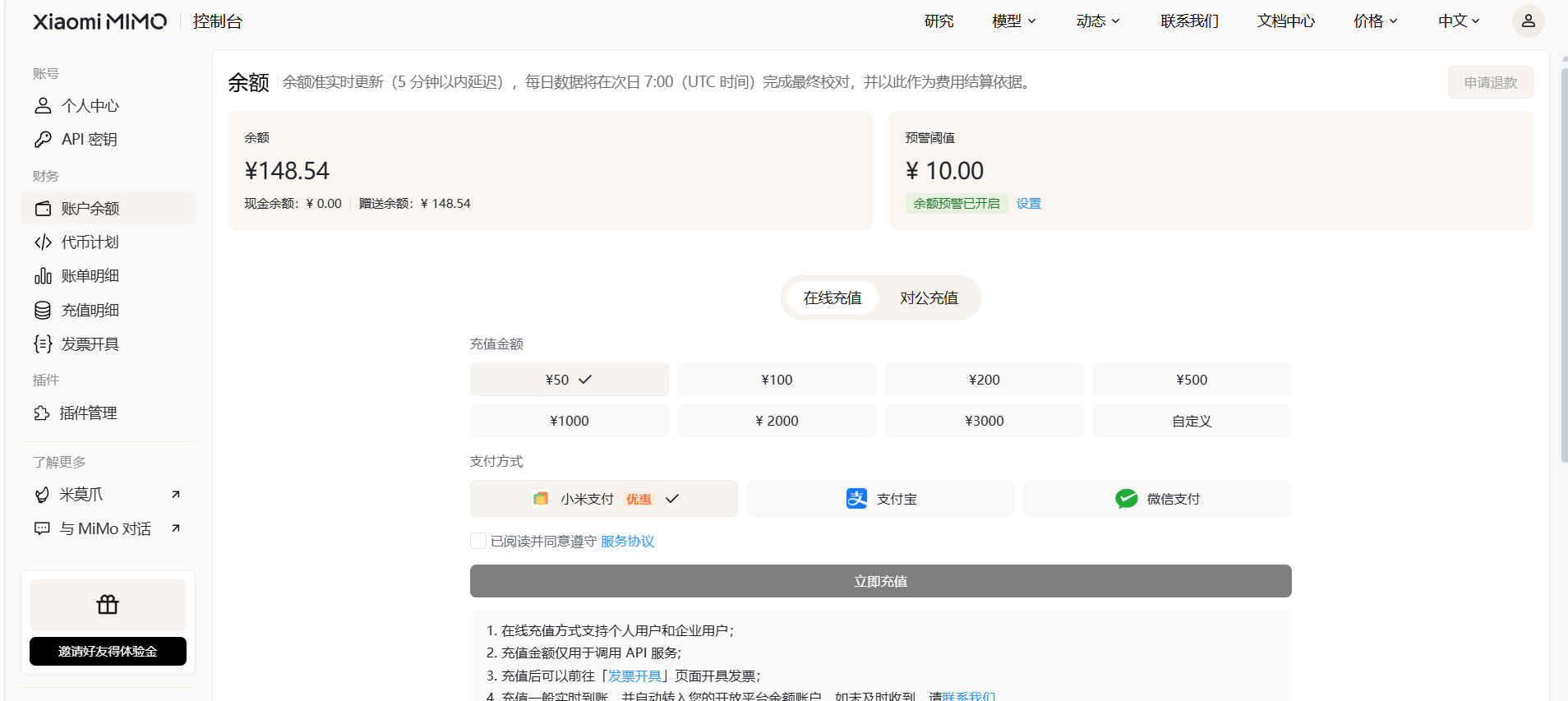Click the 支付宝 Alipay logo
1568x701 pixels.
pyautogui.click(x=856, y=499)
